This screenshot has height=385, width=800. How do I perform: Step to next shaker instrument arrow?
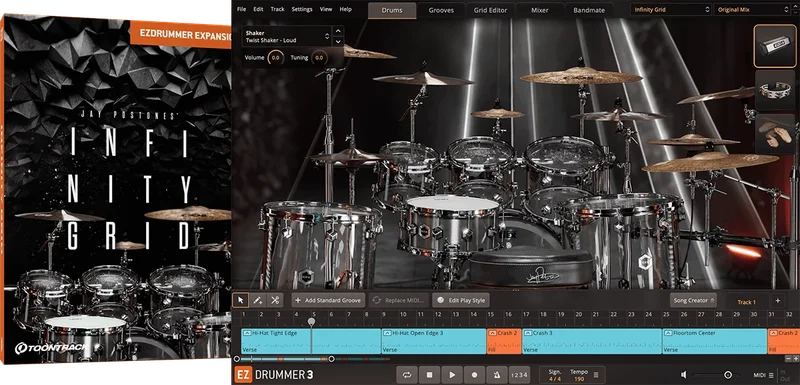[x=338, y=41]
